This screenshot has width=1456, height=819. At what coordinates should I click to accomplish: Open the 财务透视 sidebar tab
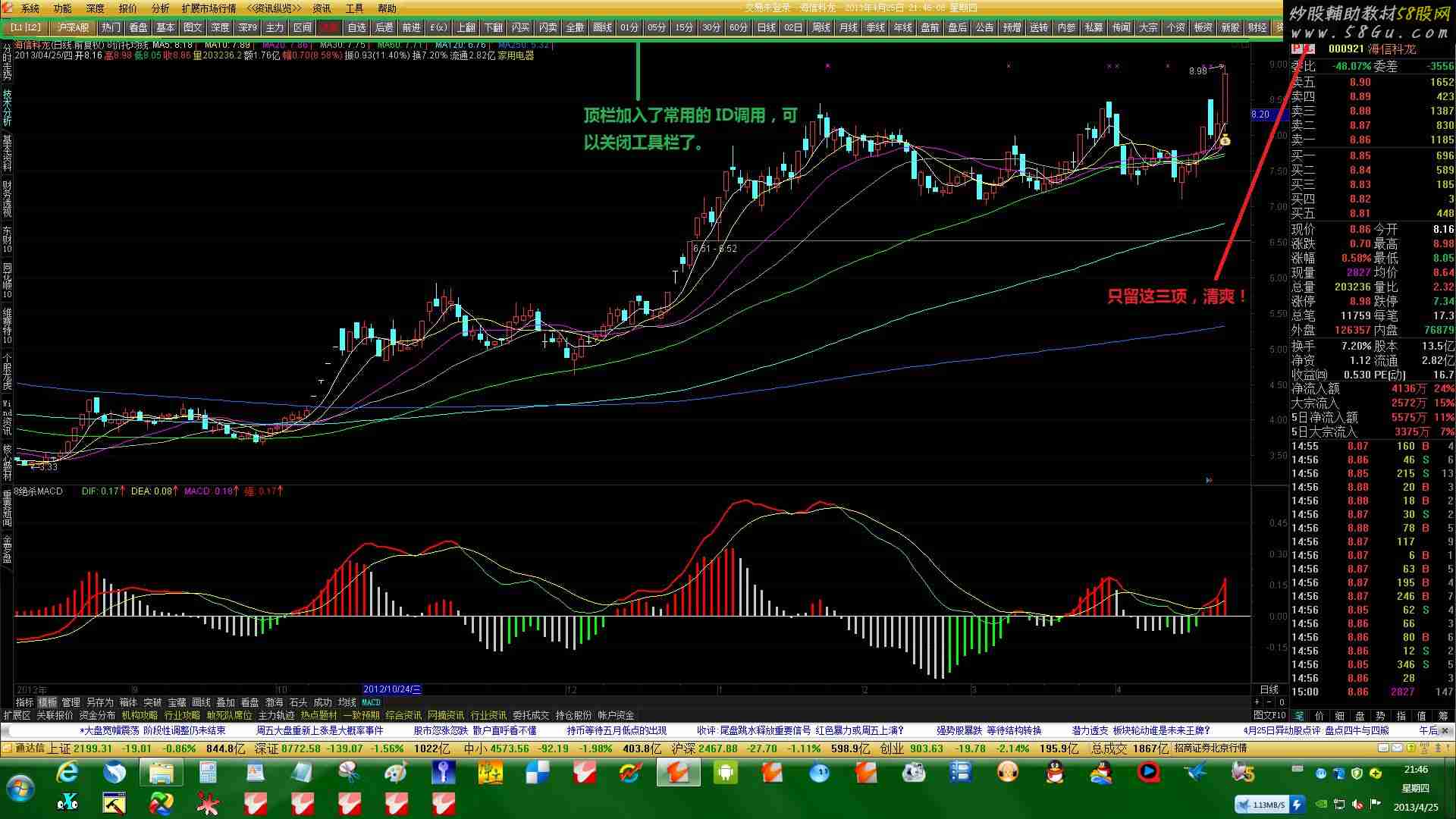(7, 199)
